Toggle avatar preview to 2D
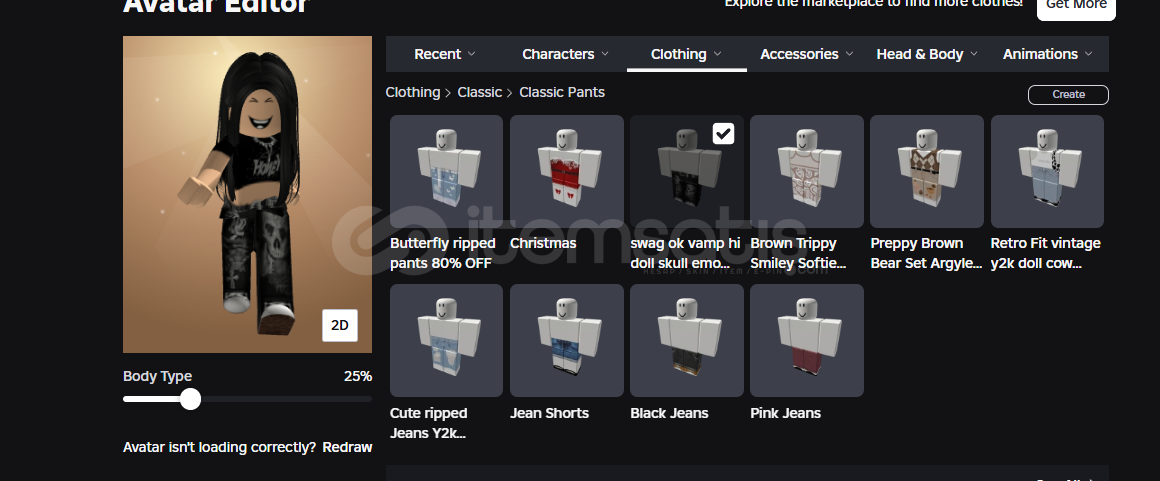This screenshot has height=481, width=1160. tap(340, 326)
